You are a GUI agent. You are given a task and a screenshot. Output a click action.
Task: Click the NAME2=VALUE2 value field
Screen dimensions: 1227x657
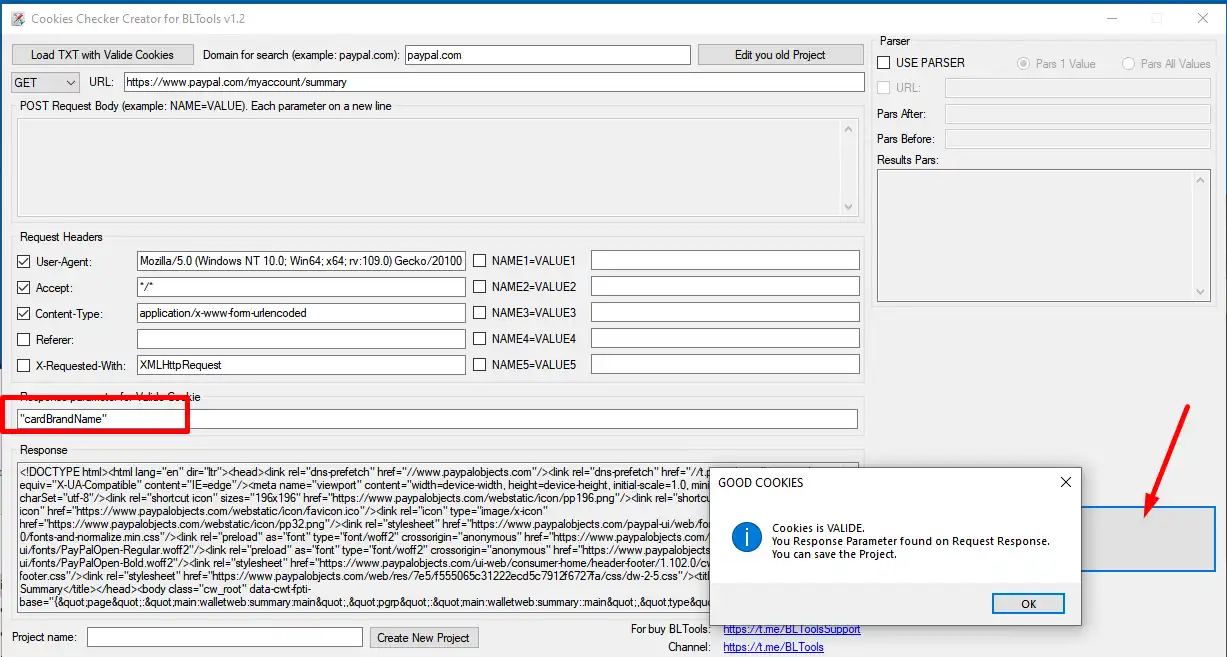click(725, 287)
